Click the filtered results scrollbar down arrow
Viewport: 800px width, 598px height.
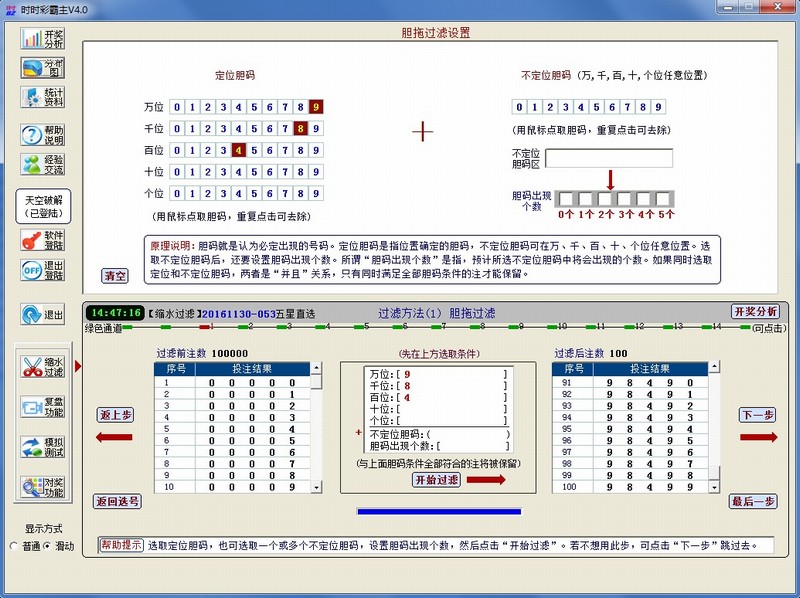(x=713, y=489)
